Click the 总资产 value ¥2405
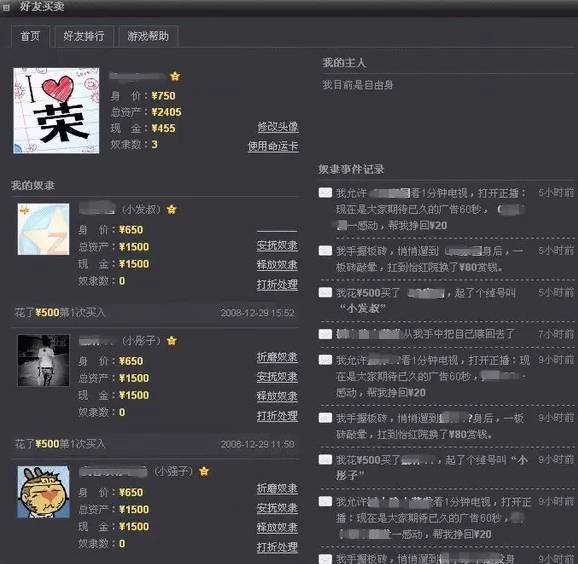The height and width of the screenshot is (564, 578). (x=167, y=112)
